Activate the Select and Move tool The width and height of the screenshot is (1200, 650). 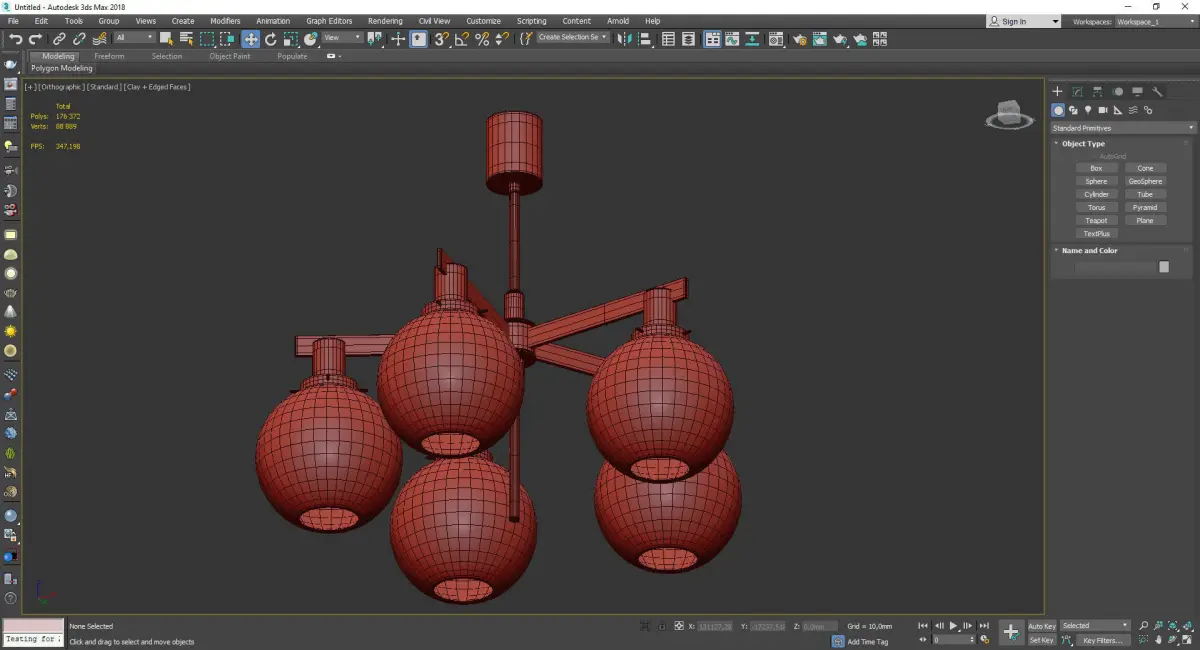click(x=250, y=39)
